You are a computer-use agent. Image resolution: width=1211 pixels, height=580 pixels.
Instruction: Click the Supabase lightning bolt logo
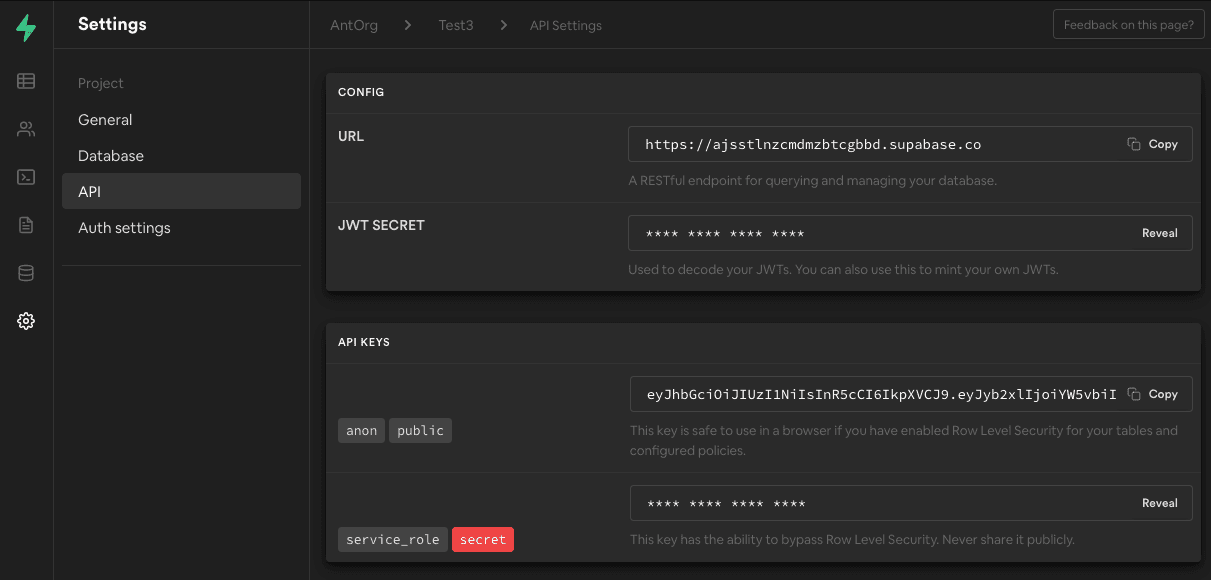tap(26, 28)
